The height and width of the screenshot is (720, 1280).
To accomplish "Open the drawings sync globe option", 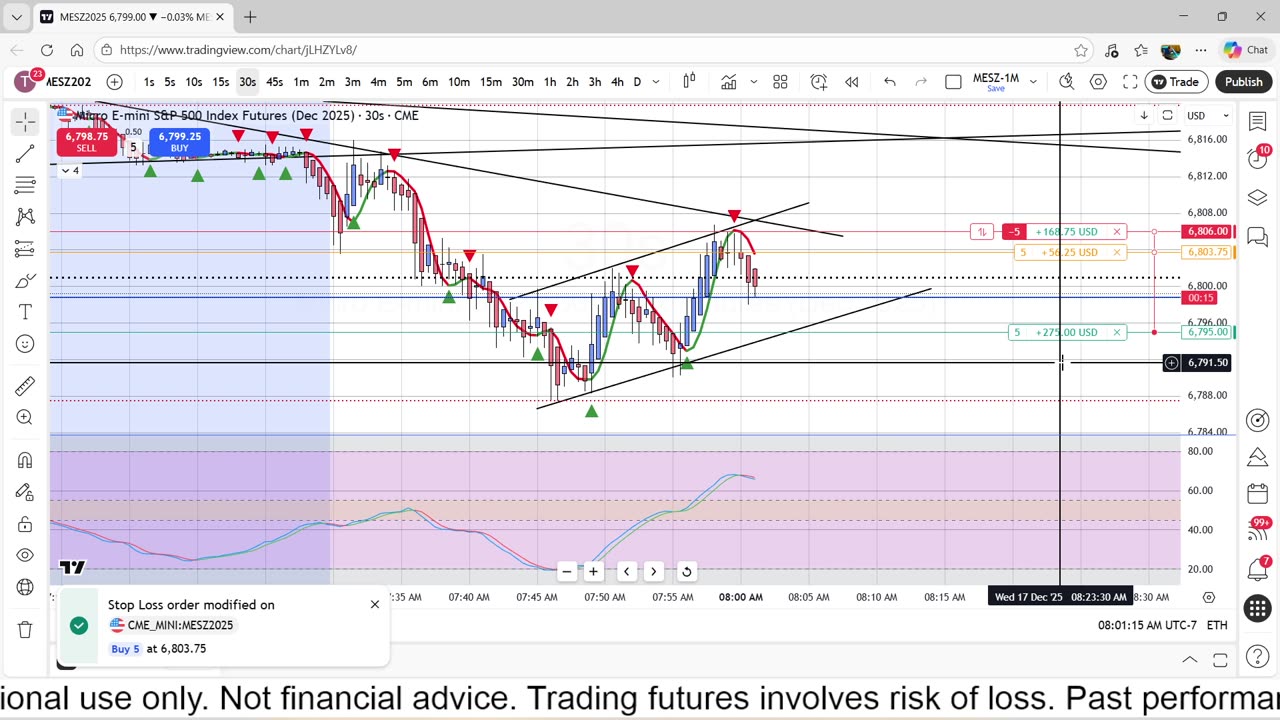I will [25, 588].
